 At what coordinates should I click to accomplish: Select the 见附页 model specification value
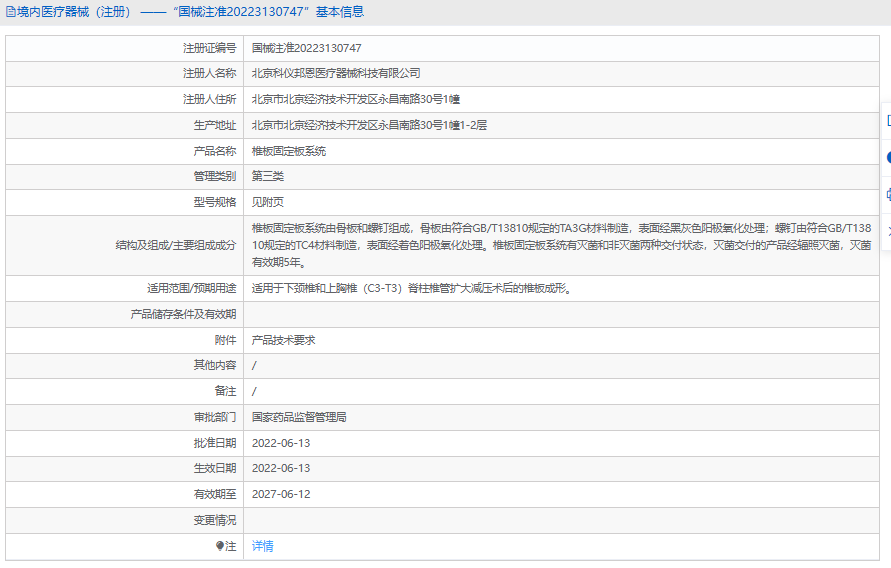coord(268,202)
